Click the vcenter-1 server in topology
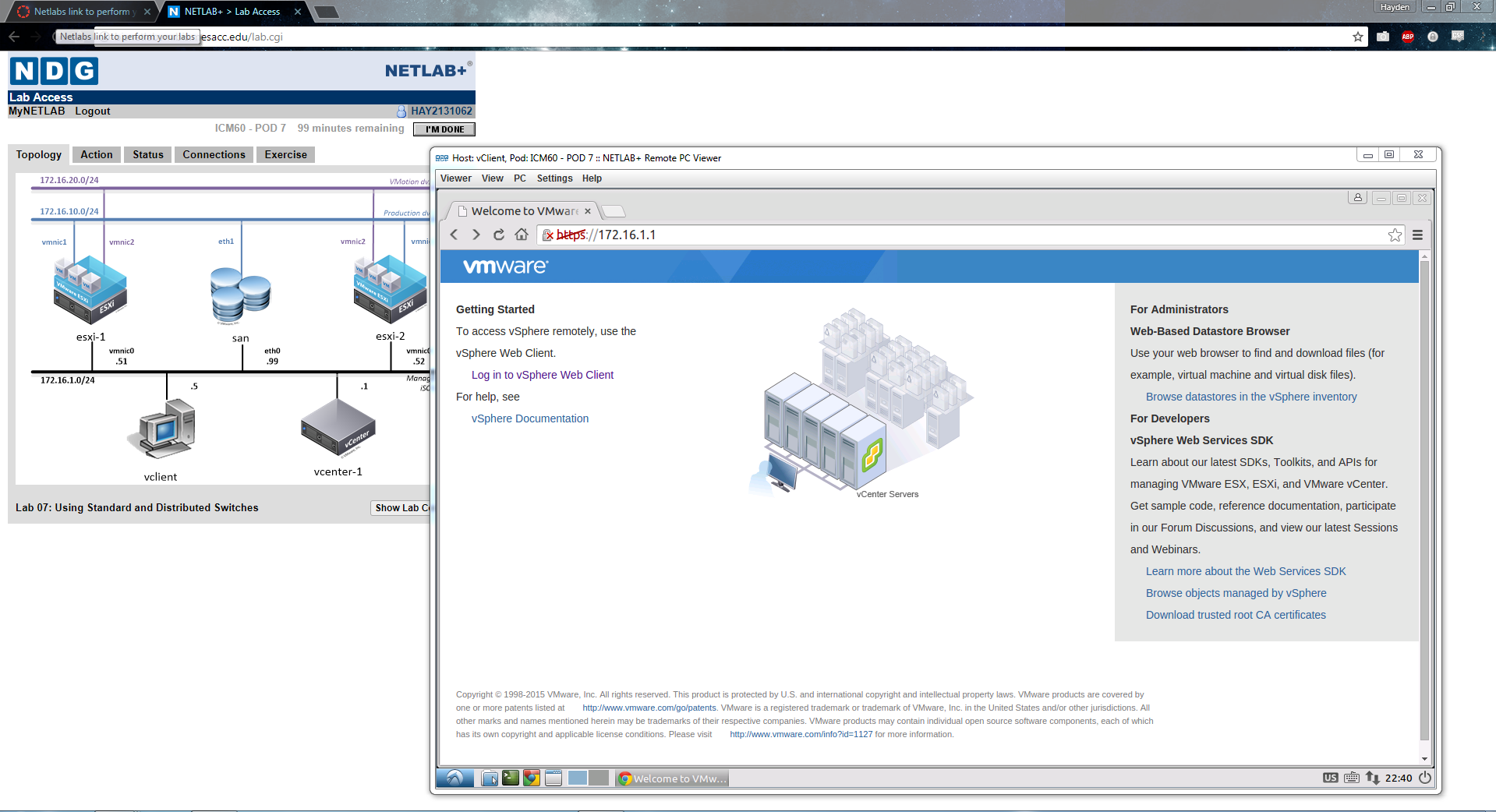 (x=338, y=429)
